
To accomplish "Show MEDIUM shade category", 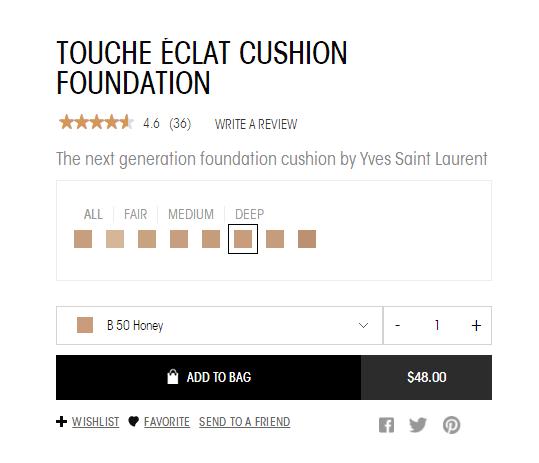I will click(191, 214).
